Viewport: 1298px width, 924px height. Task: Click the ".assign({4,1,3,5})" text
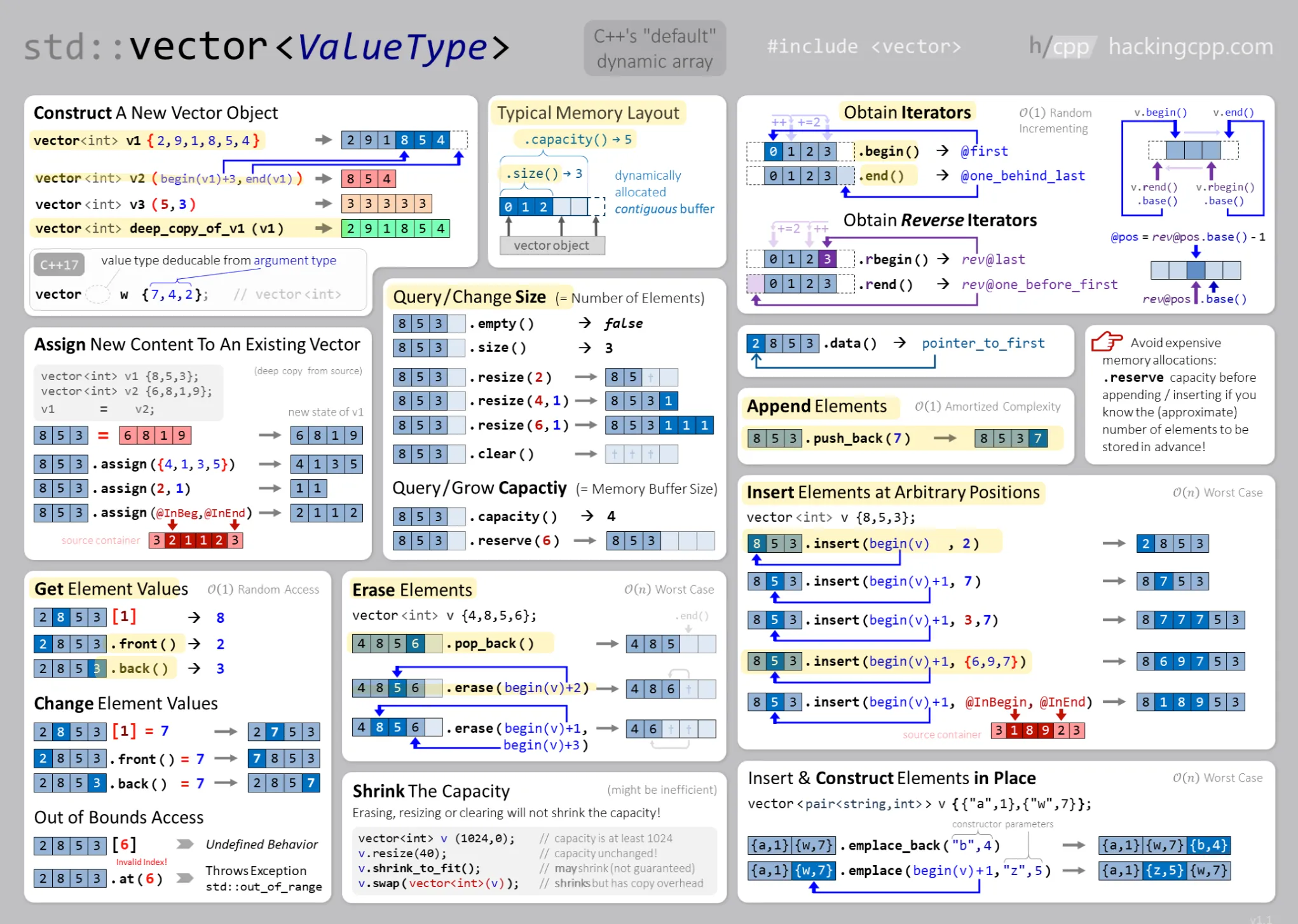point(164,464)
